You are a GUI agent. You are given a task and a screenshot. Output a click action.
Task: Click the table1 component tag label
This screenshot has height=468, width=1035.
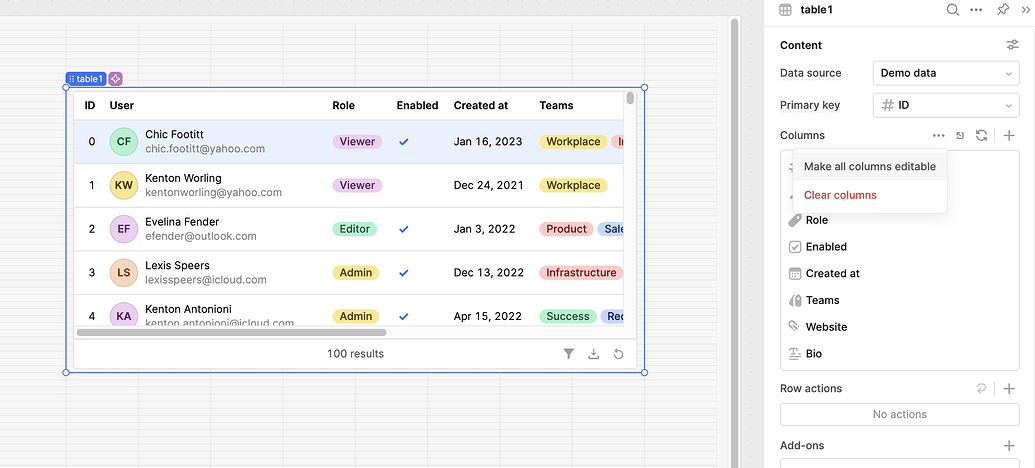[86, 79]
